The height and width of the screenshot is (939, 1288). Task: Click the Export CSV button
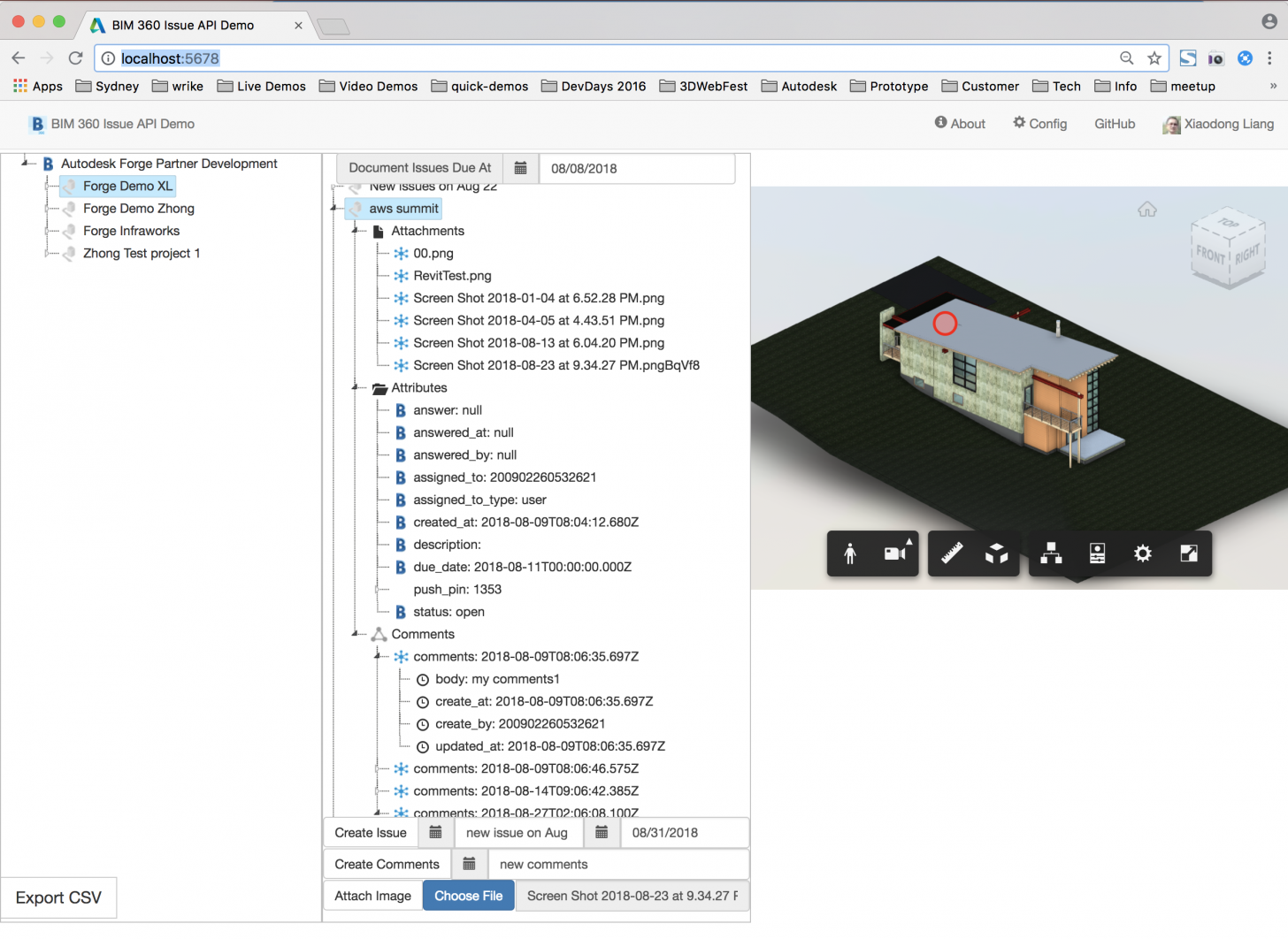58,898
